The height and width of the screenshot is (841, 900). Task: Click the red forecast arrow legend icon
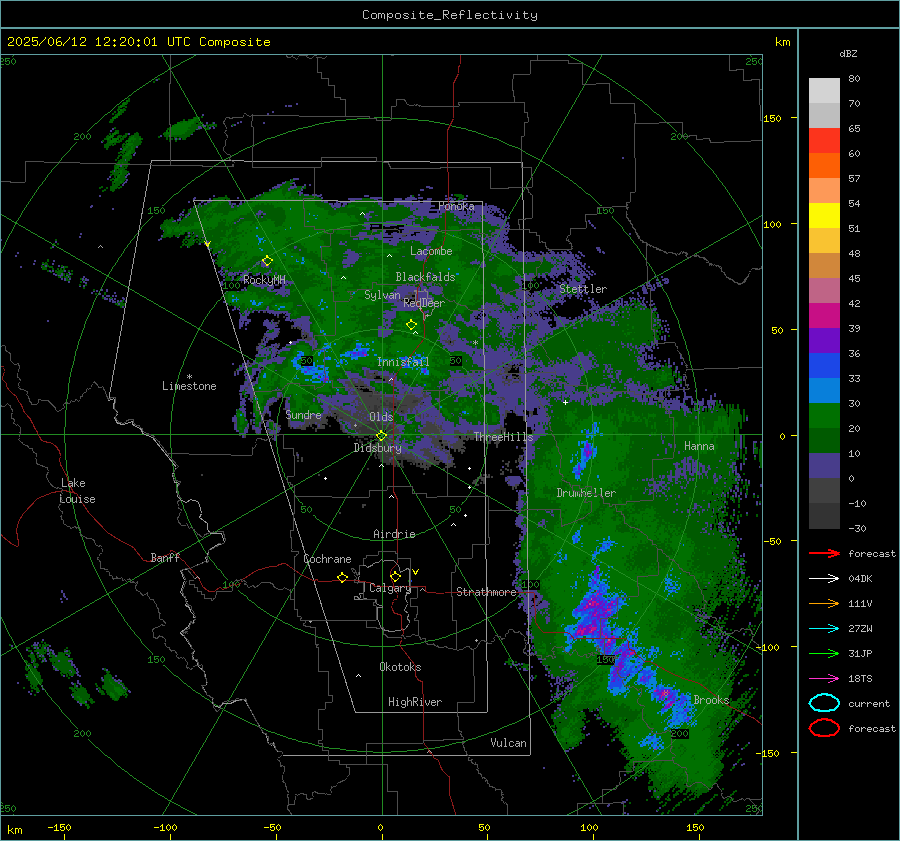(x=824, y=553)
